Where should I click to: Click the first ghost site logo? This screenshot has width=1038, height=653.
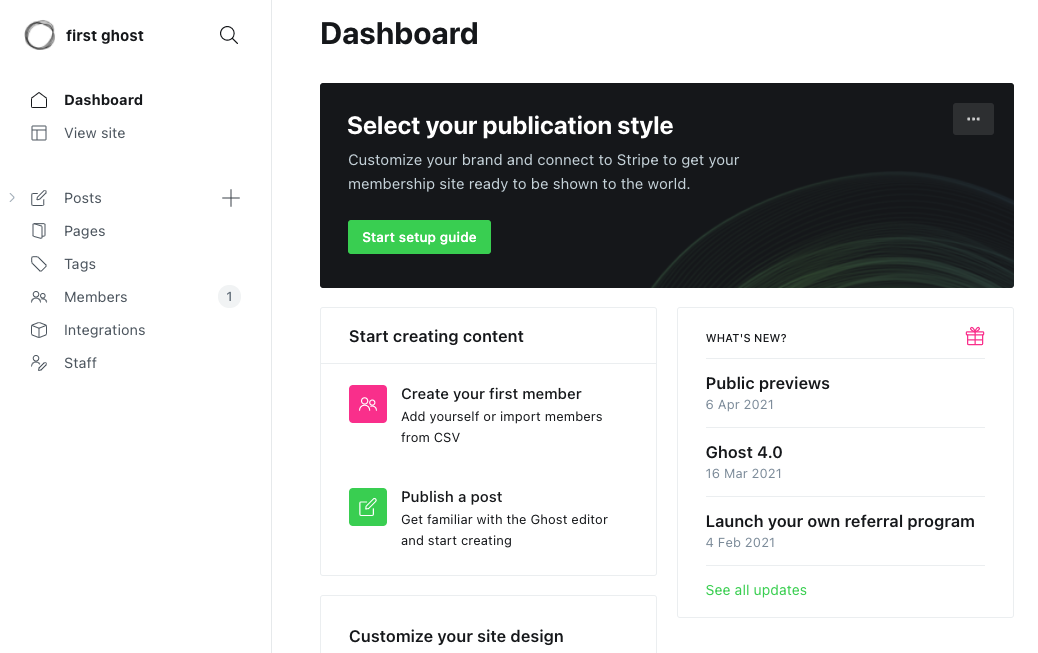40,36
